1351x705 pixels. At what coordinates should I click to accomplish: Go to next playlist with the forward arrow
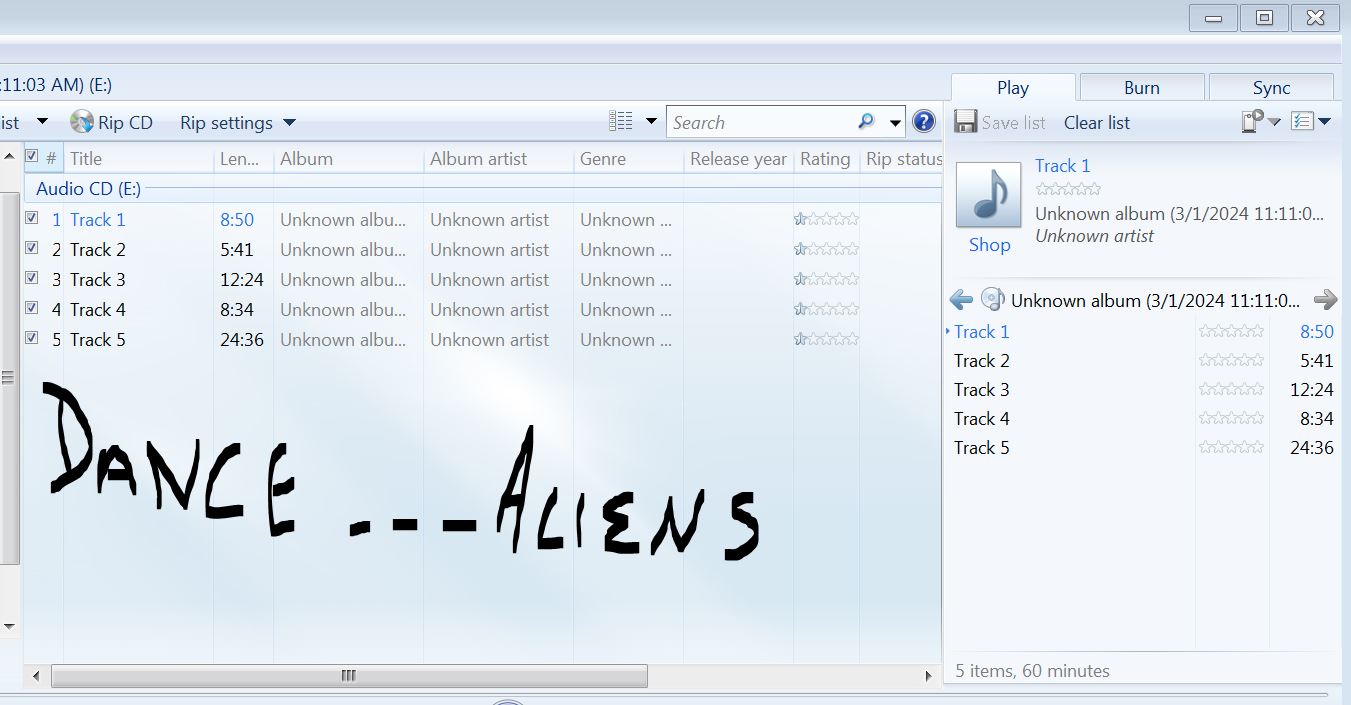[1325, 299]
